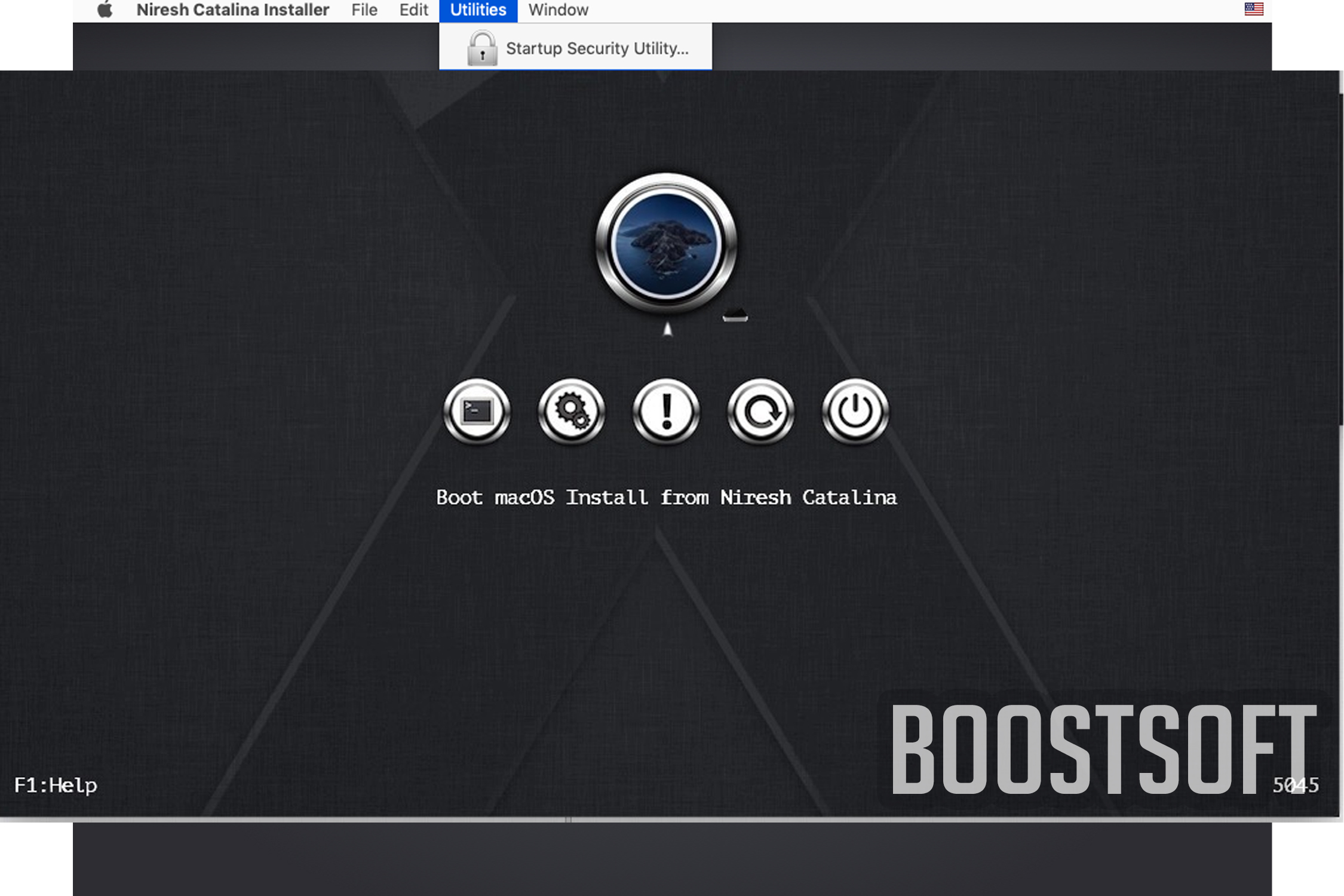Click the 'Boot macOS Install from Niresh Catalina' label
This screenshot has height=896, width=1344.
point(666,498)
